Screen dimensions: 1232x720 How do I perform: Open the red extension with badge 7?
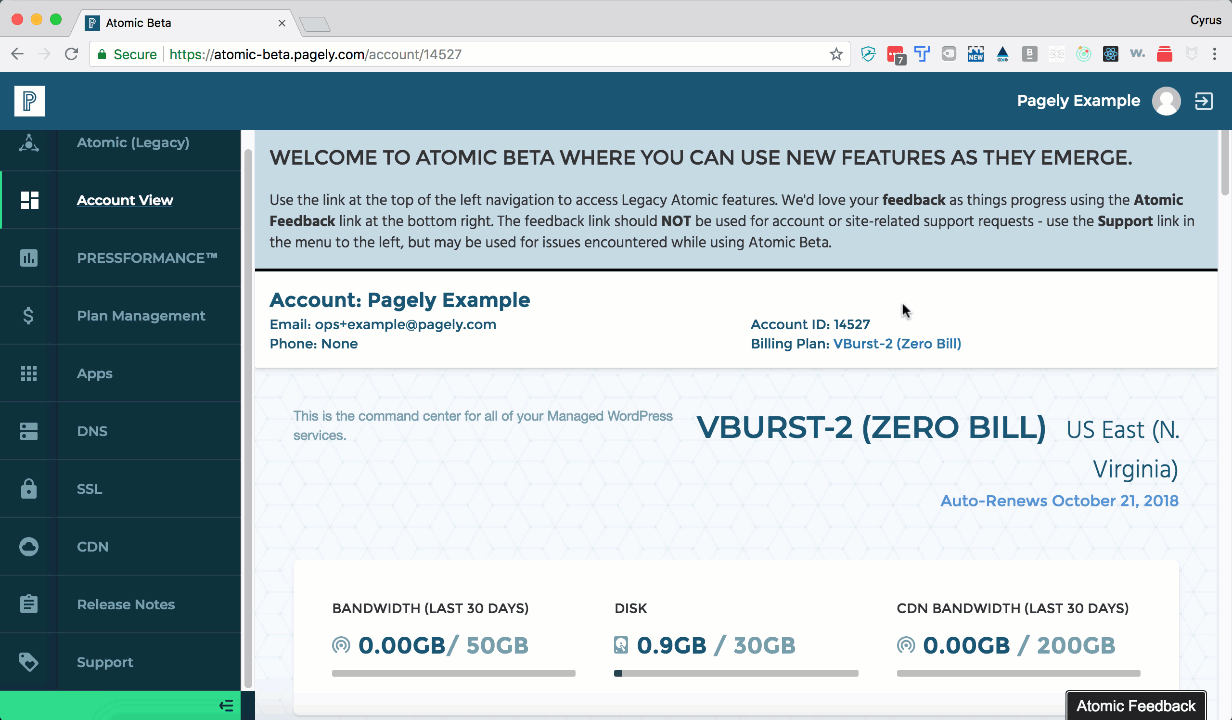pyautogui.click(x=896, y=55)
